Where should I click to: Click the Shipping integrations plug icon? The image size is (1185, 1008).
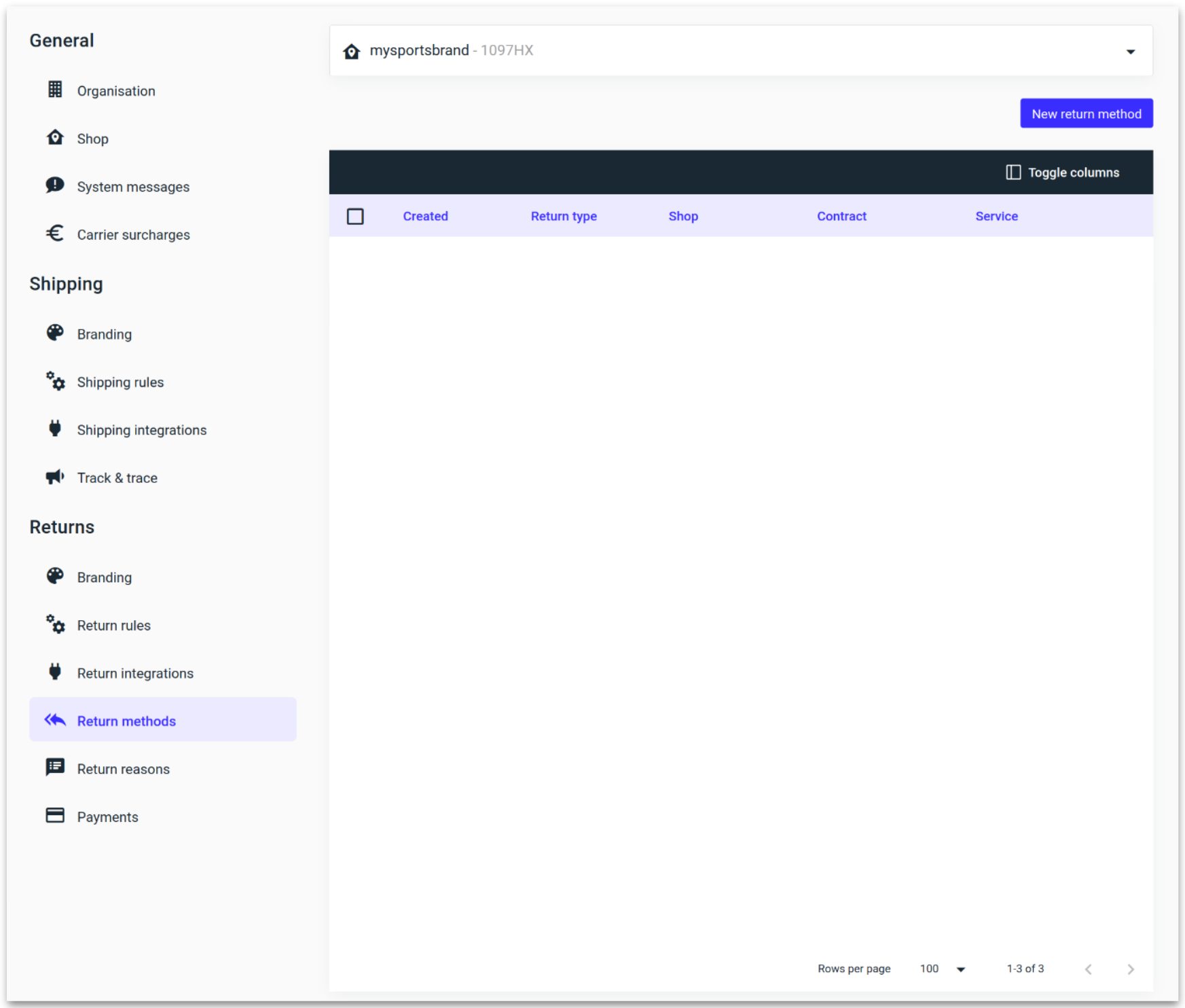[54, 429]
